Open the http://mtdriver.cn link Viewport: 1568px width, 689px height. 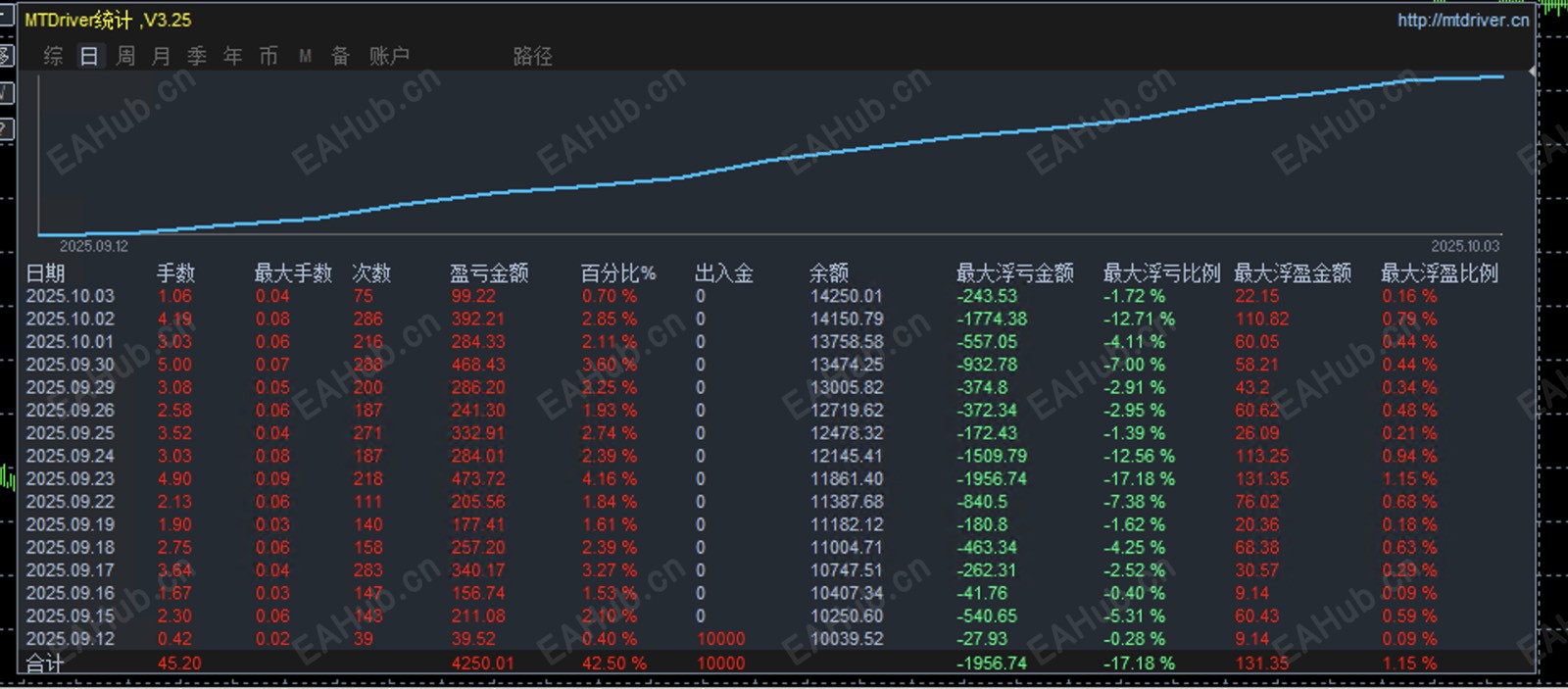1462,20
